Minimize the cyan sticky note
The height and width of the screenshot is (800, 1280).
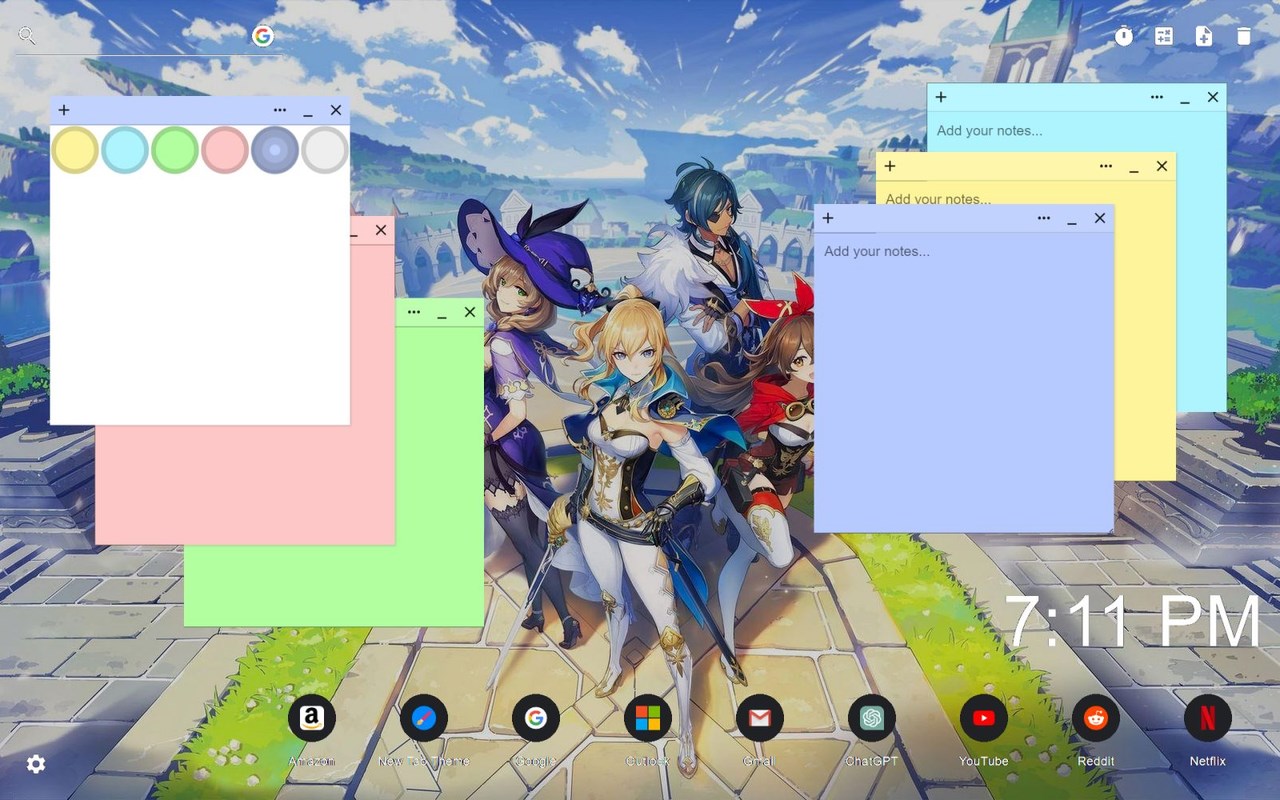tap(1185, 99)
